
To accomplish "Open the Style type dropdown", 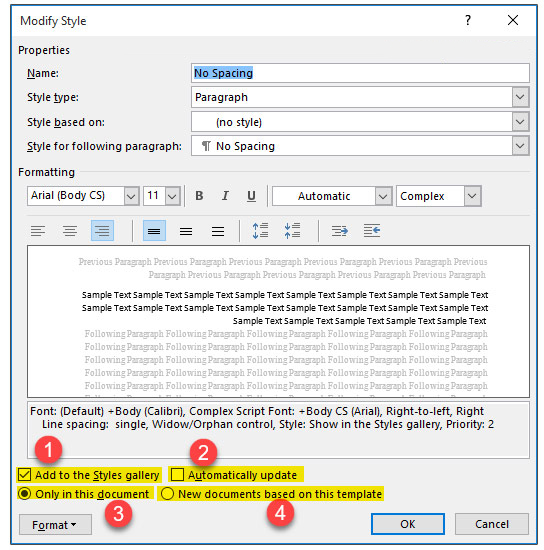I will click(x=520, y=97).
